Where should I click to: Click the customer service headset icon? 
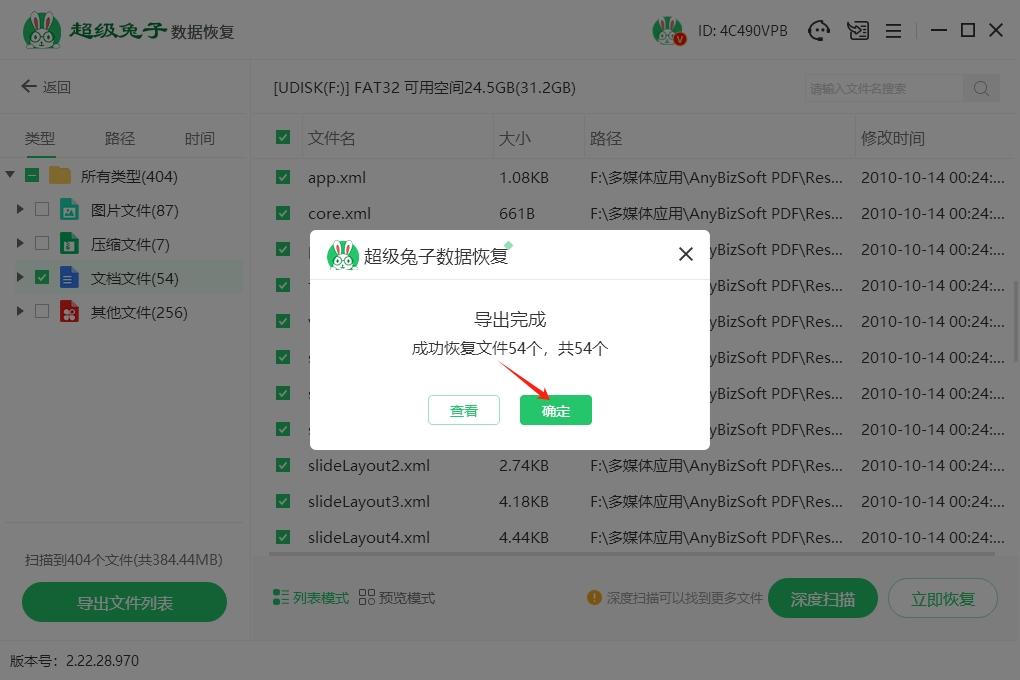tap(819, 31)
